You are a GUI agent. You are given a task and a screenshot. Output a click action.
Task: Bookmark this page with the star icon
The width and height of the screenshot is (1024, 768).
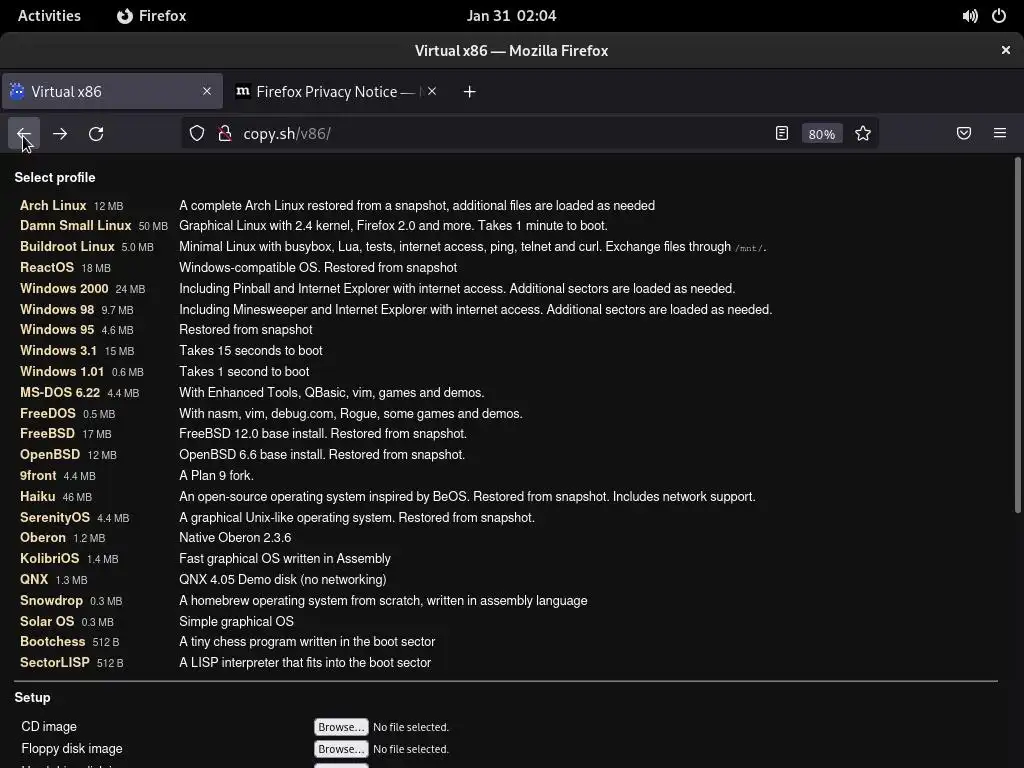[x=863, y=134]
